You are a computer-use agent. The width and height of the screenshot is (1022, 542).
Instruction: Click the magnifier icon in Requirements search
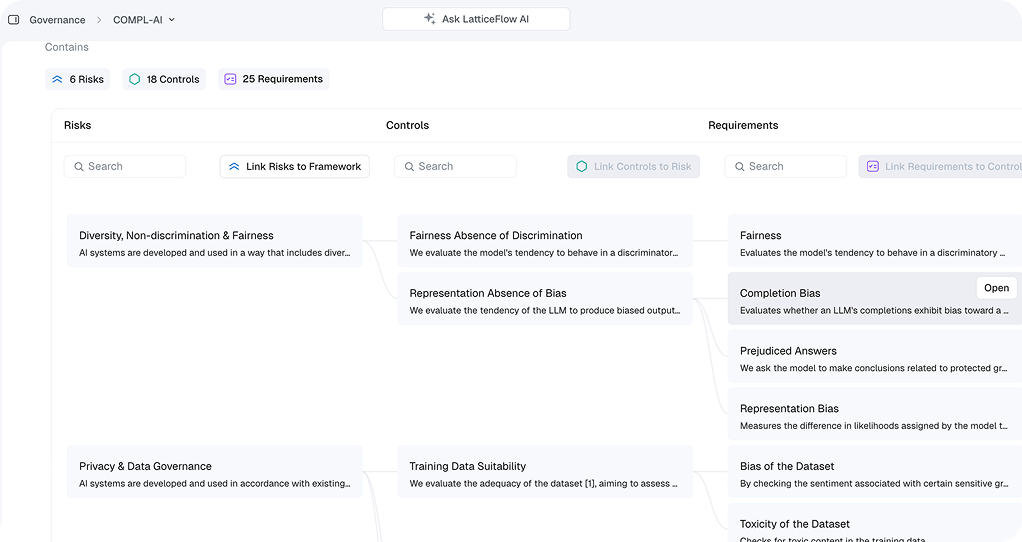tap(737, 167)
